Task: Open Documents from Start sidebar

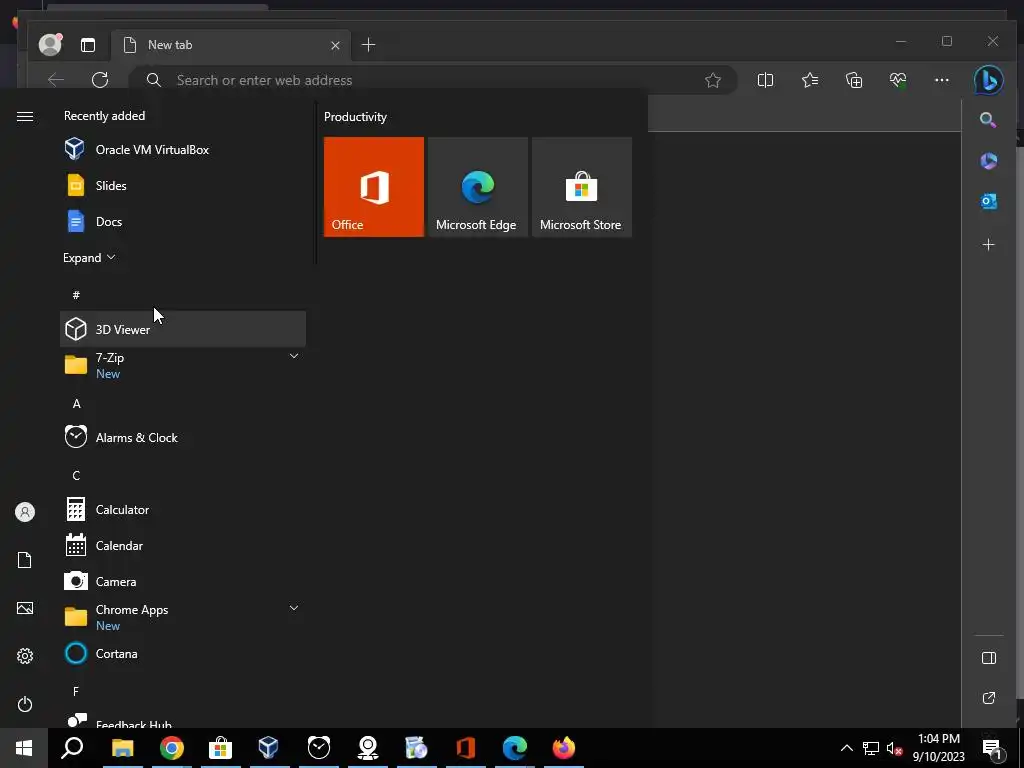Action: [25, 560]
